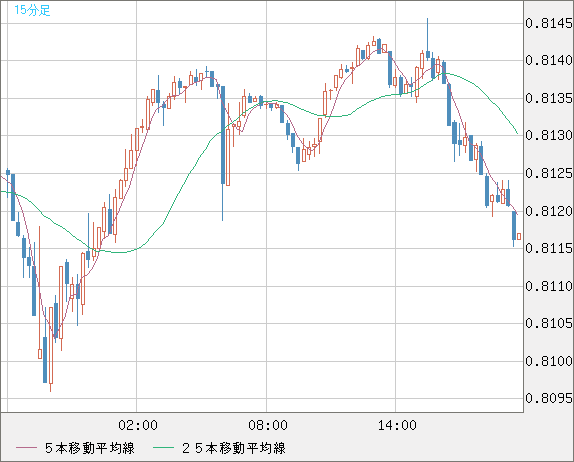Image resolution: width=574 pixels, height=462 pixels.
Task: Click the 02:00 time axis label
Action: pos(138,425)
